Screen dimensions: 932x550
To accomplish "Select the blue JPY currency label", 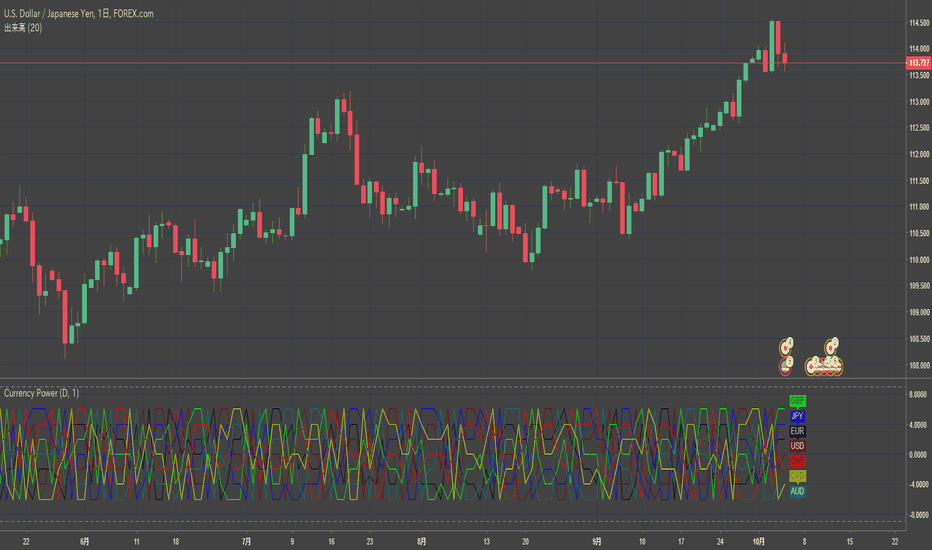I will [797, 416].
